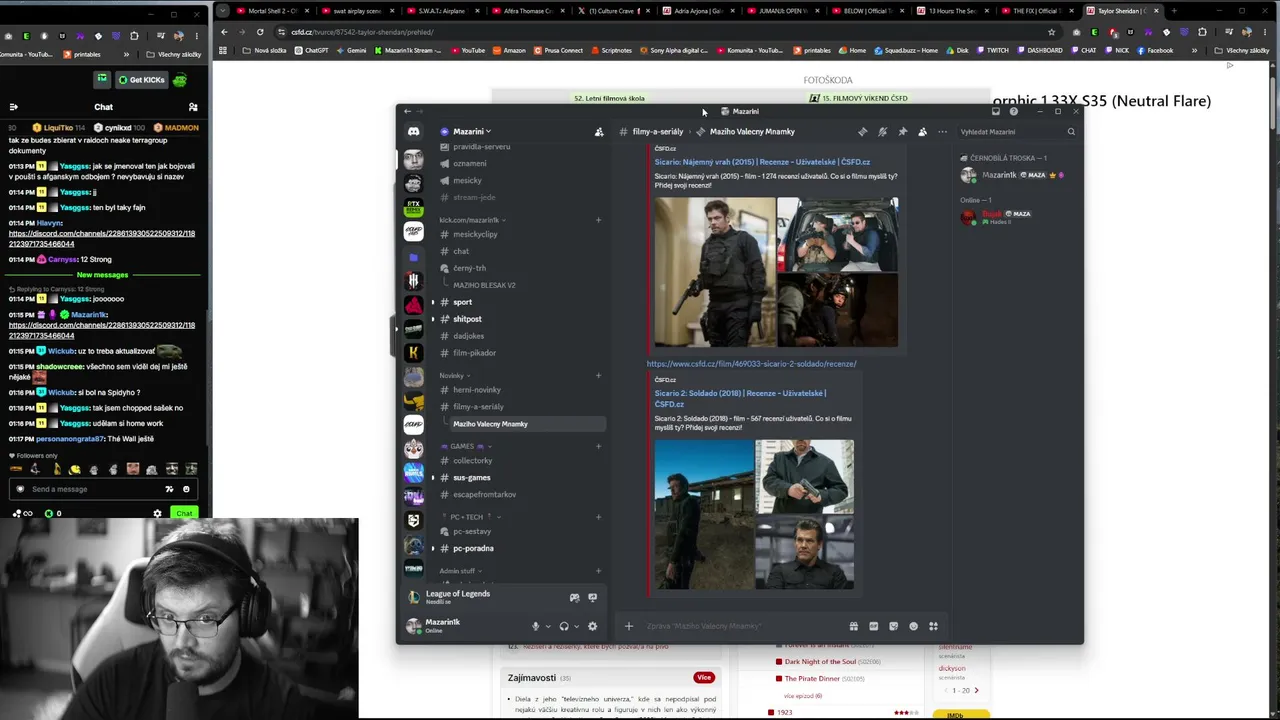Image resolution: width=1280 pixels, height=720 pixels.
Task: Open the ChatGPT bookmark in Chrome
Action: point(311,50)
